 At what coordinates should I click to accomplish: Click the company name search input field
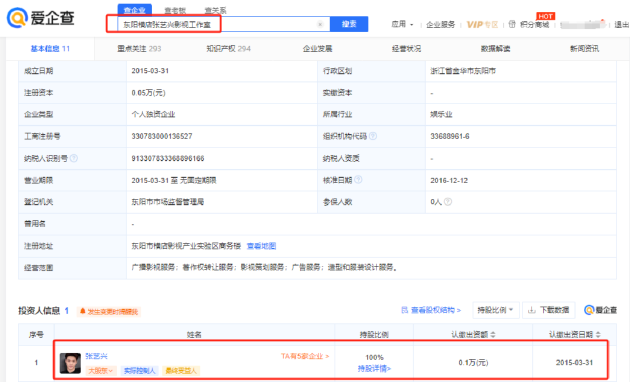[x=223, y=24]
